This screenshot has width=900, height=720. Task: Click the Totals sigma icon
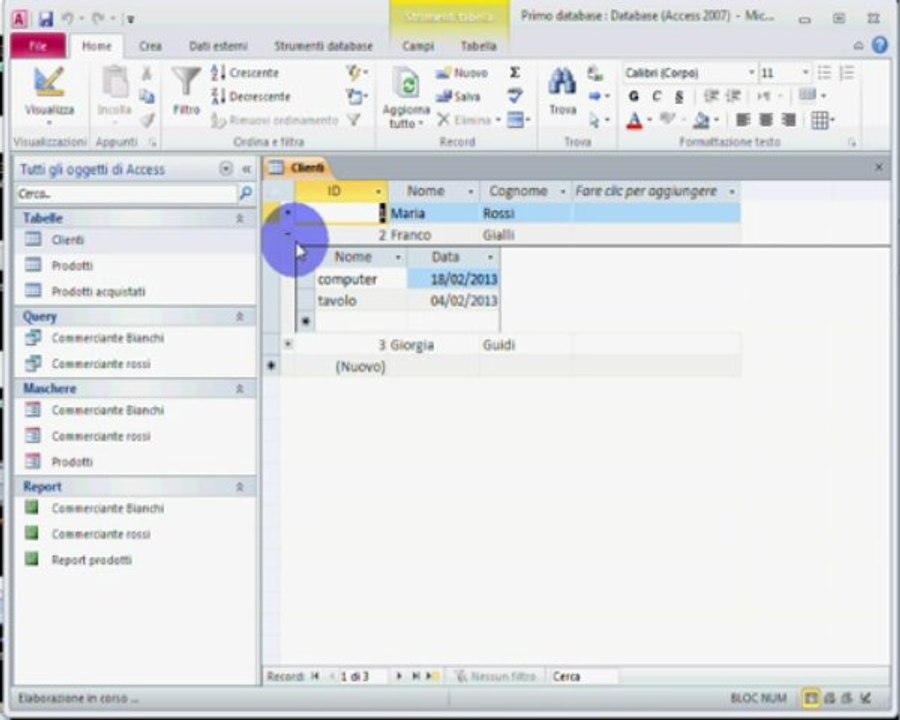[515, 72]
